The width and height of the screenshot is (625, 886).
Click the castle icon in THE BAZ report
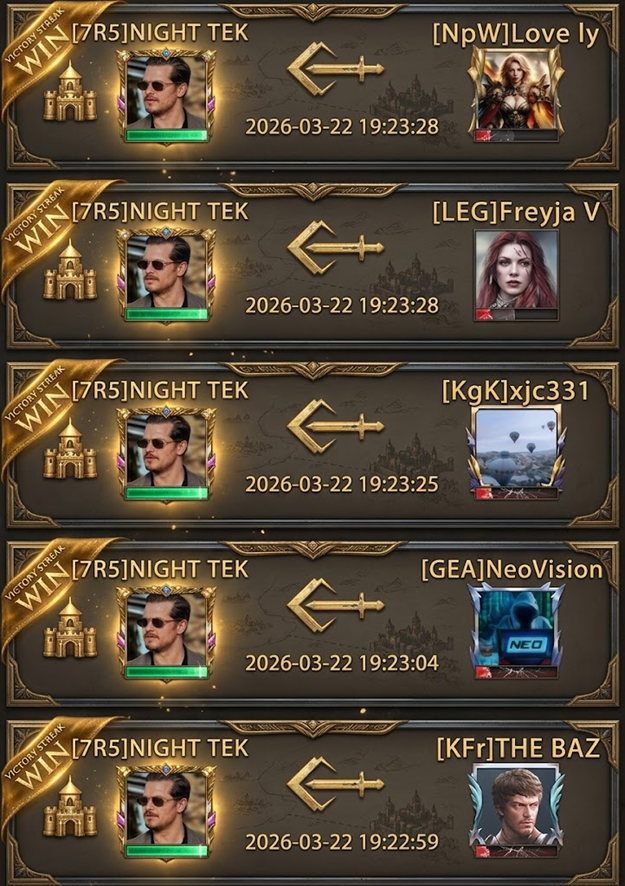coord(70,806)
